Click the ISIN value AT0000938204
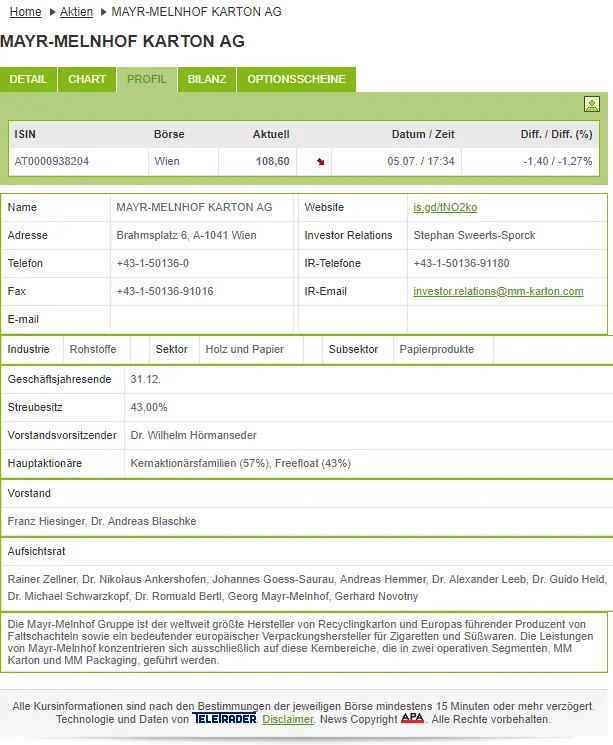The height and width of the screenshot is (745, 613). [x=52, y=161]
